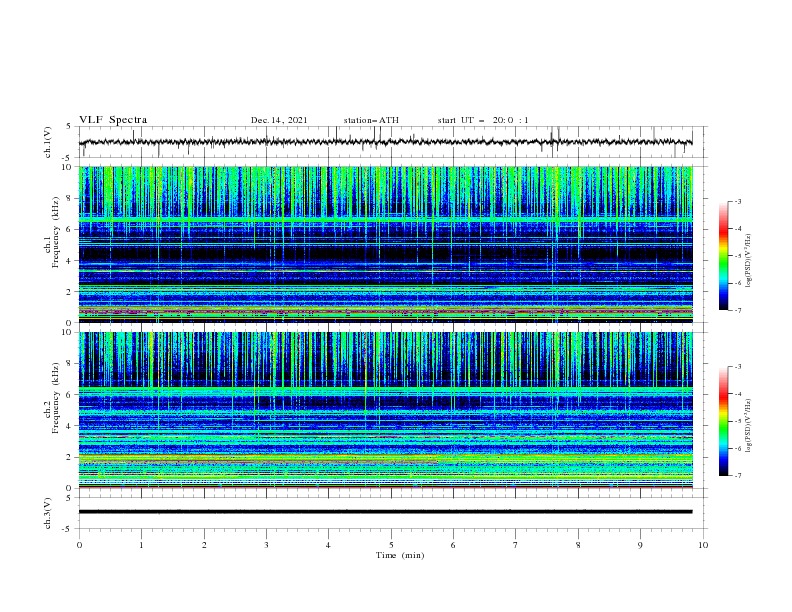The width and height of the screenshot is (792, 612).
Task: Click the "ch.1(V)" waveform axis label
Action: coord(47,142)
